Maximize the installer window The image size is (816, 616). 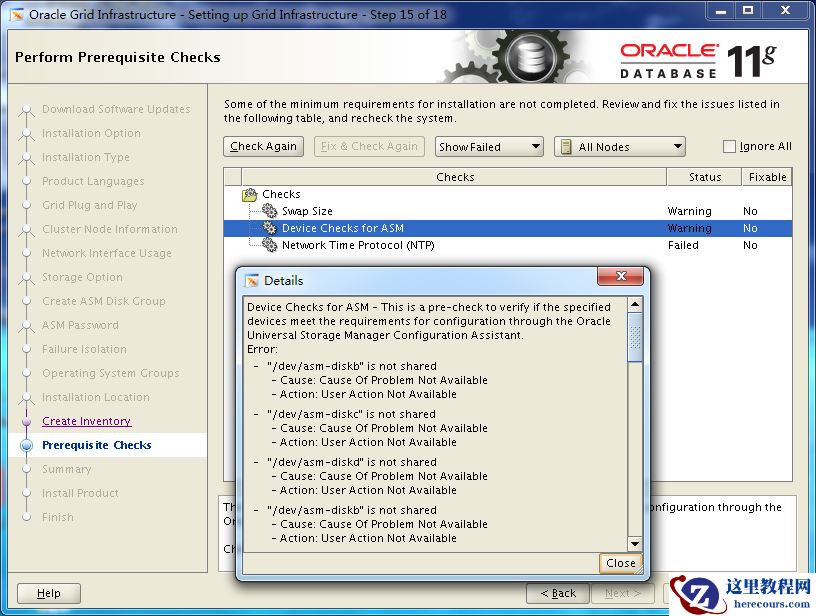point(748,10)
